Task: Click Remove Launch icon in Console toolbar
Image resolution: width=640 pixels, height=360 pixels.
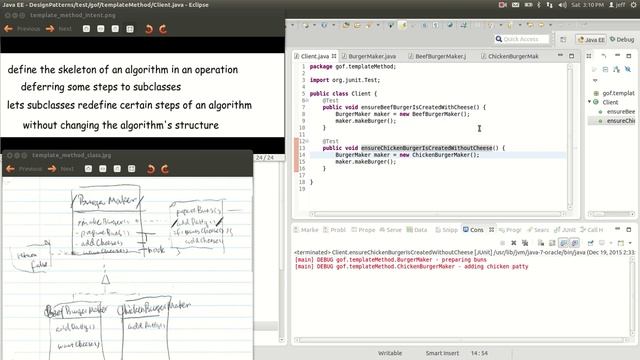Action: [x=513, y=243]
